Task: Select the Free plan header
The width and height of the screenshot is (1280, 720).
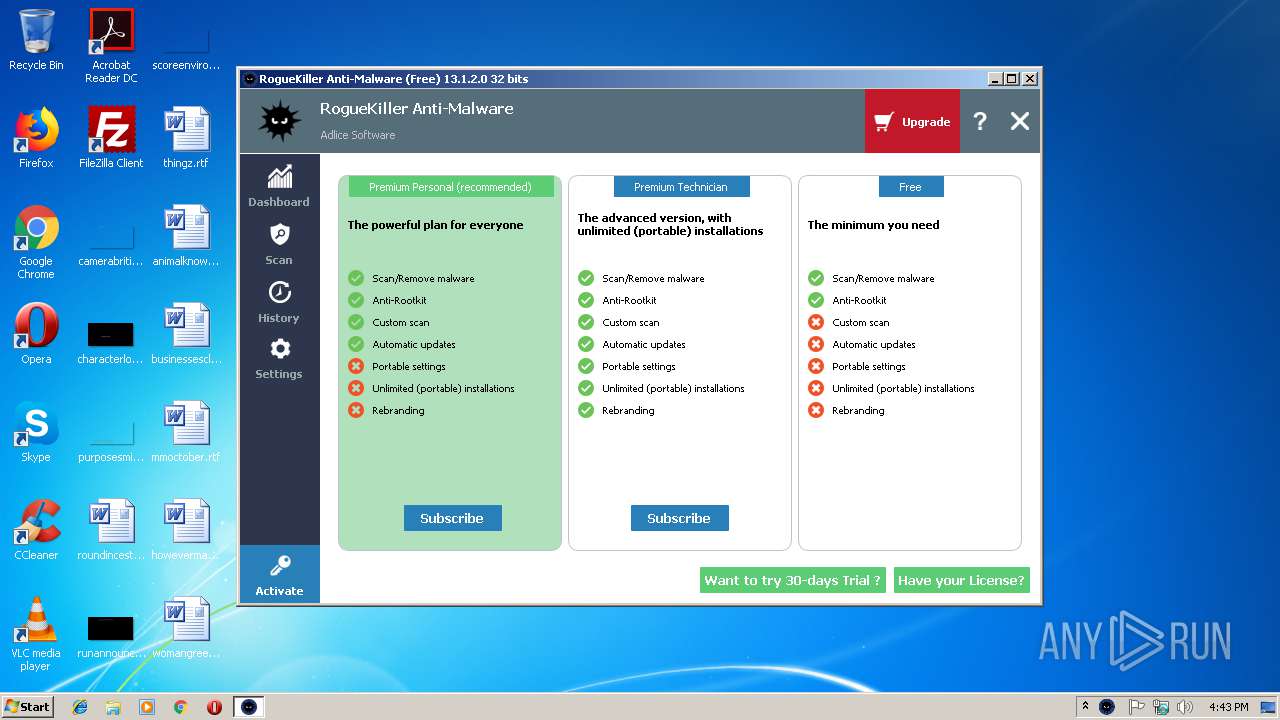Action: [x=910, y=187]
